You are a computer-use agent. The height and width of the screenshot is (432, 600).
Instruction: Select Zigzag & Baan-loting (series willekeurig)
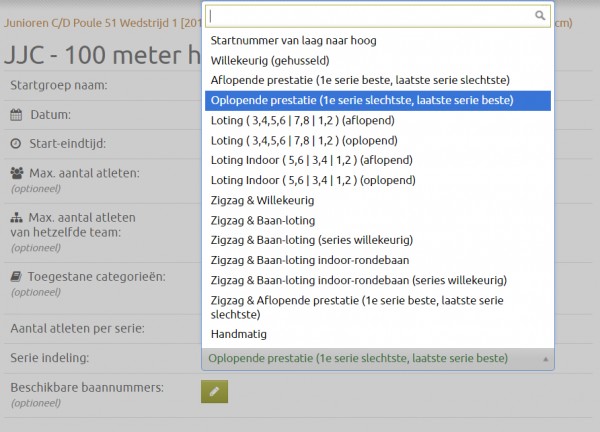(x=311, y=240)
